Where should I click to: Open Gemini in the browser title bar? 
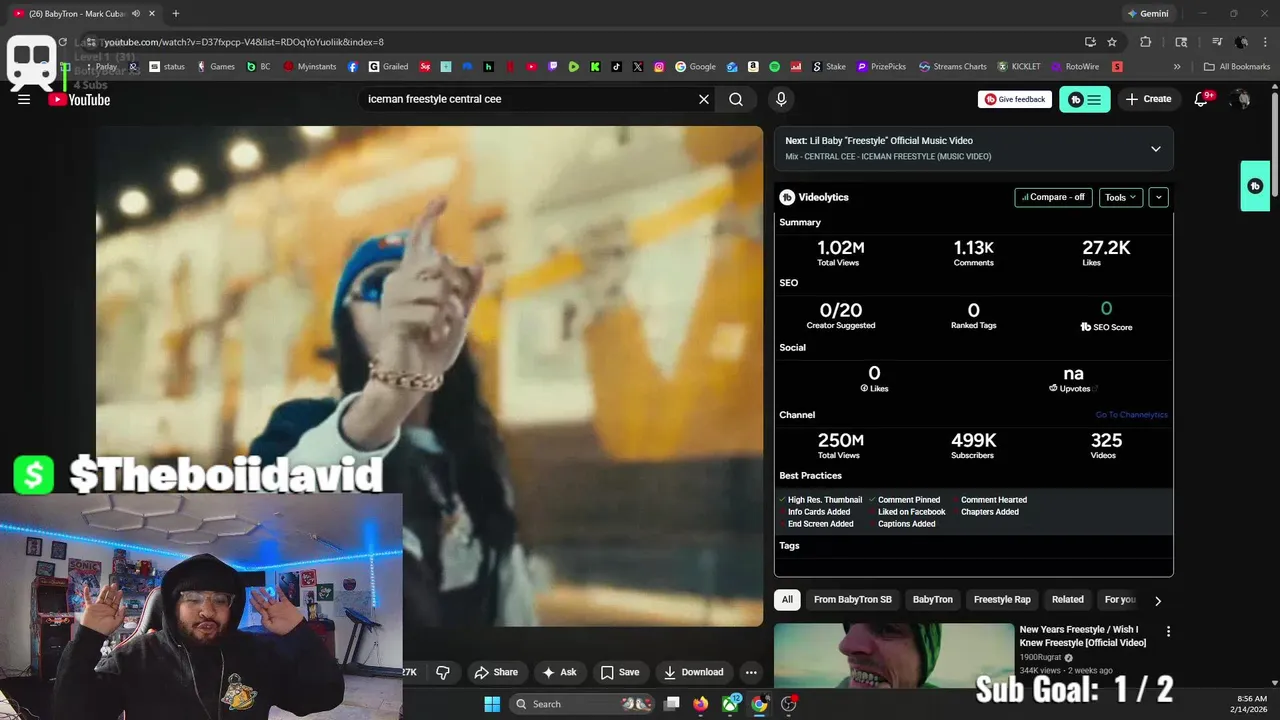click(x=1147, y=13)
